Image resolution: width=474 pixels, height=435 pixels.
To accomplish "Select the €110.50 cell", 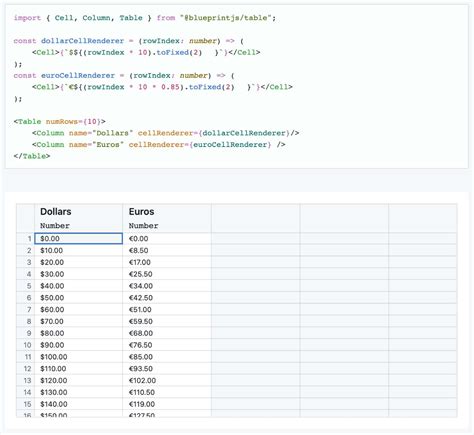I will pyautogui.click(x=167, y=392).
